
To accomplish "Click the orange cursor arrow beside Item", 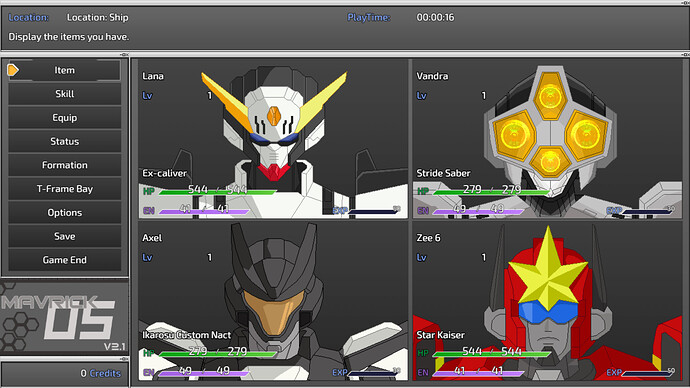I will (13, 70).
